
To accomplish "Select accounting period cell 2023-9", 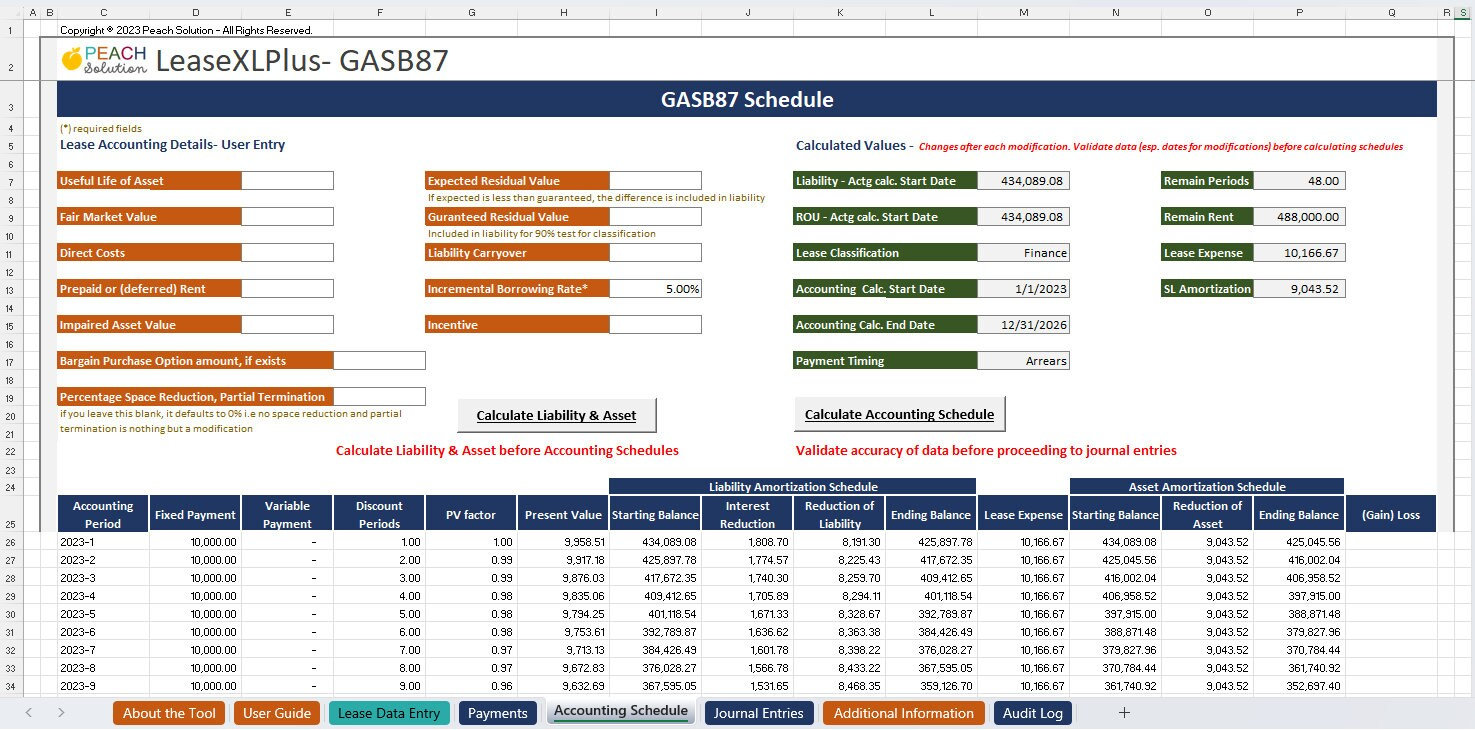I will click(x=103, y=686).
